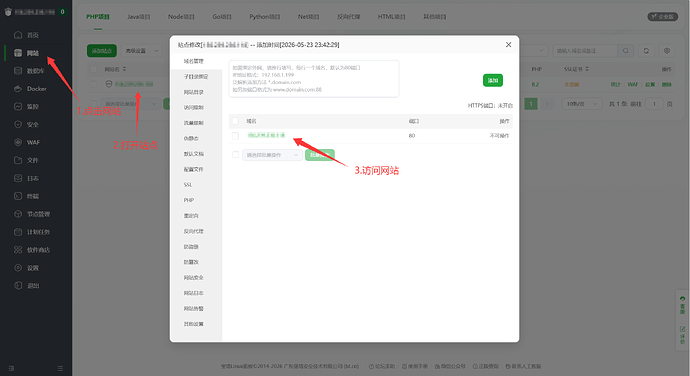Switch to the PHP项目 tab
Viewport: 690px width, 376px height.
click(x=98, y=17)
